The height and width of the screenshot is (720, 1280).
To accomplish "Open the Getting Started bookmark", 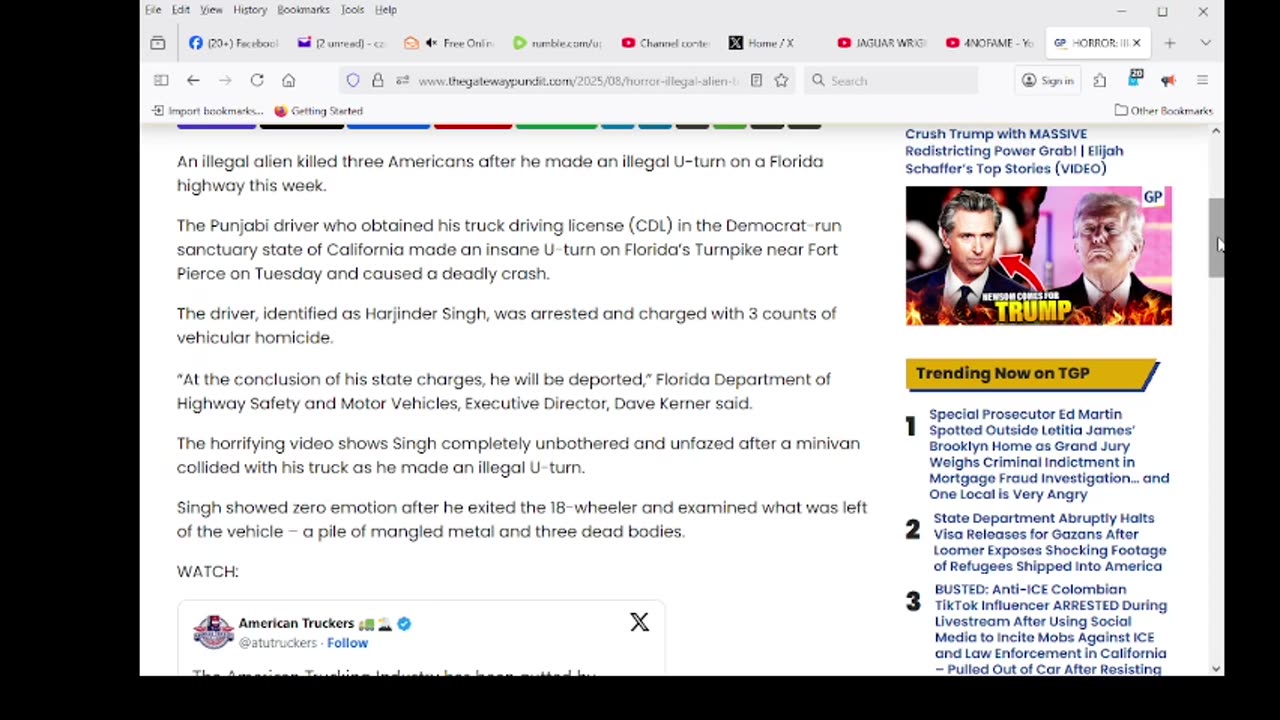I will pos(318,111).
